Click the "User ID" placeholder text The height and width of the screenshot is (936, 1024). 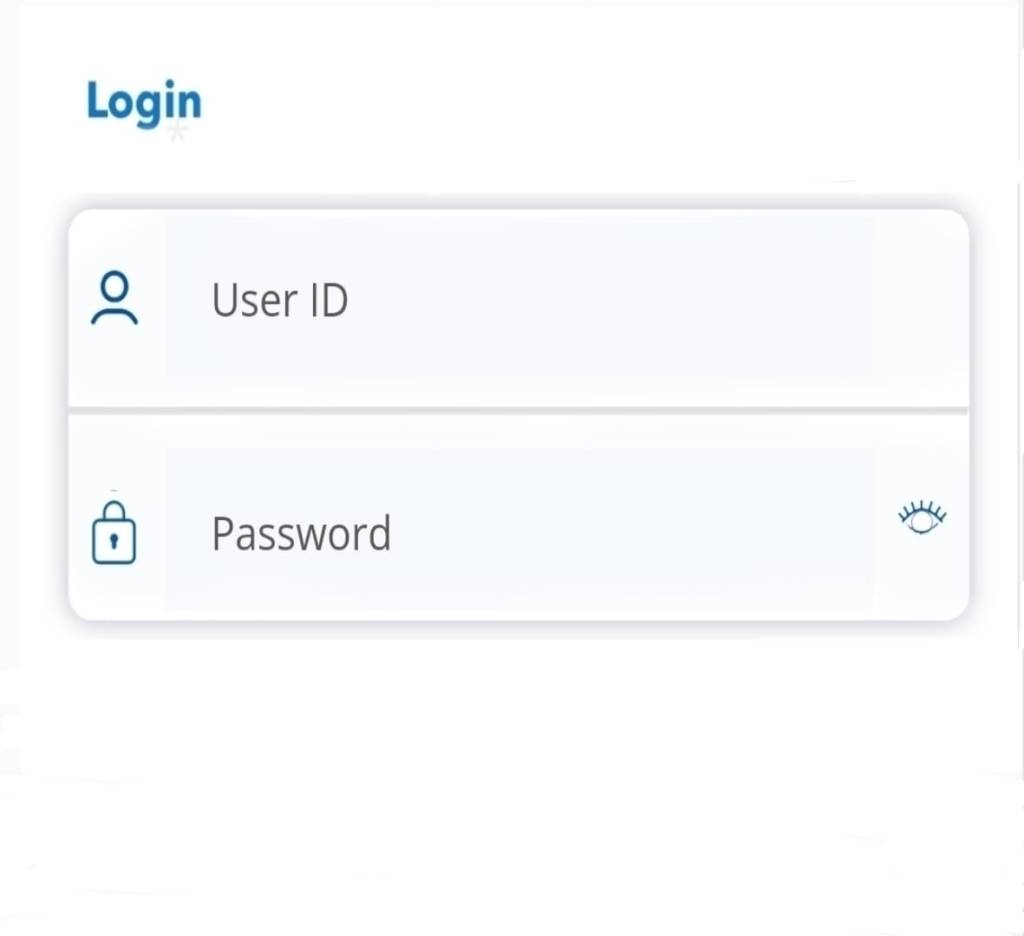point(280,300)
